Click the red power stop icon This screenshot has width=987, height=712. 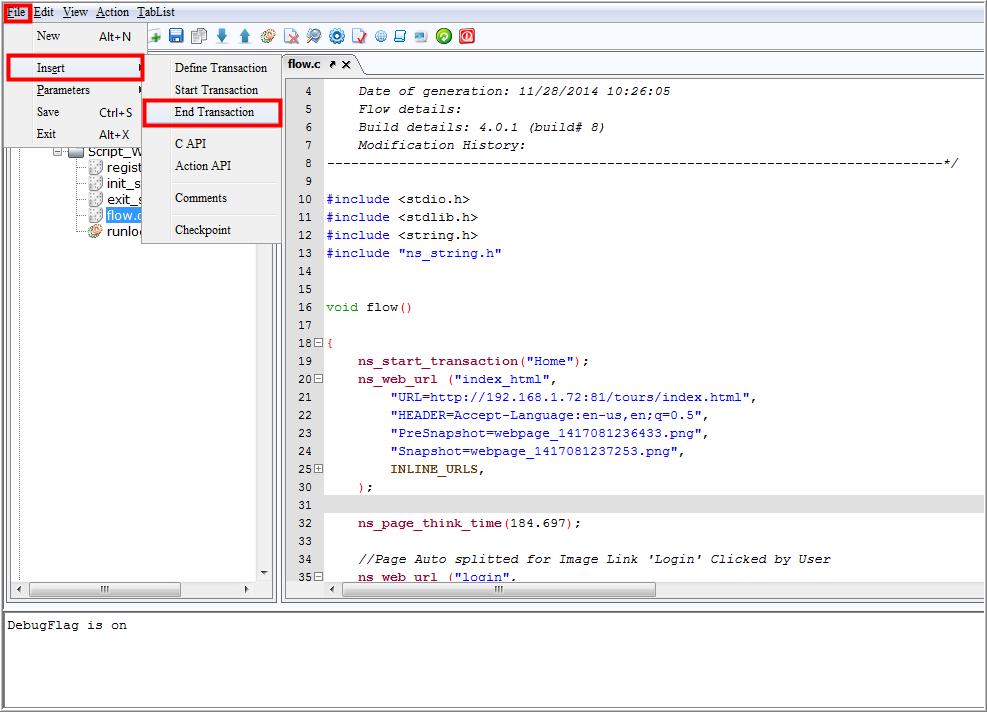pos(466,36)
